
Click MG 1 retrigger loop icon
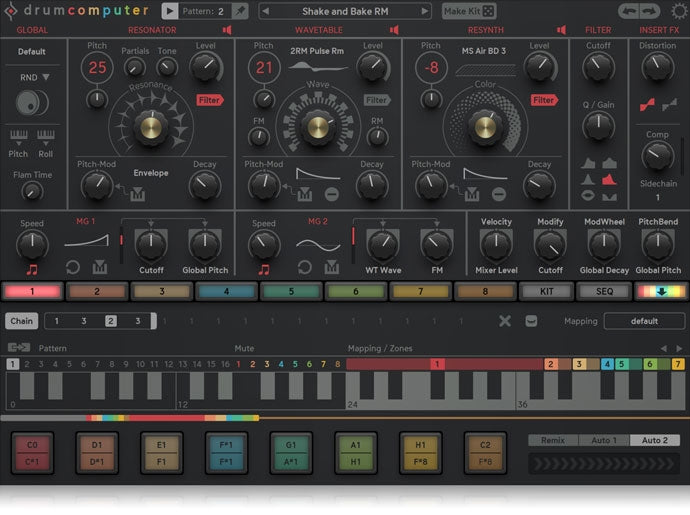[73, 267]
